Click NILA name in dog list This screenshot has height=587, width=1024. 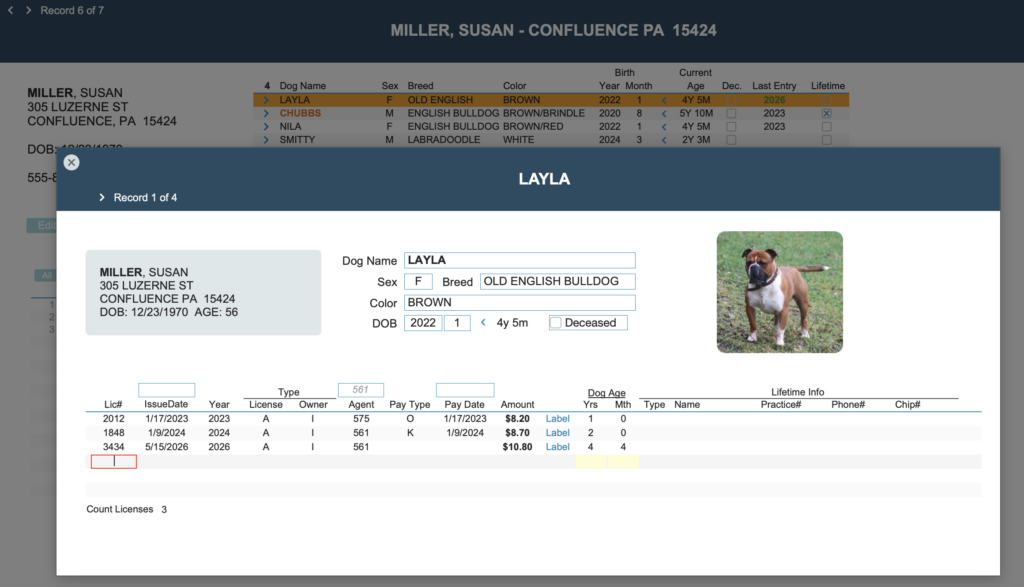[290, 127]
